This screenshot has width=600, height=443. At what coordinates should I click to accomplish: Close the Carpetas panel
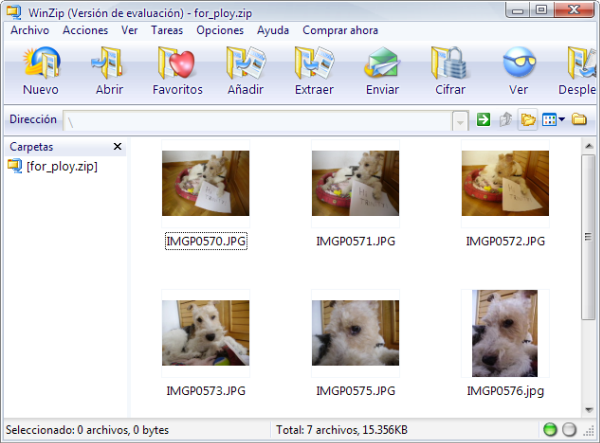pos(117,147)
